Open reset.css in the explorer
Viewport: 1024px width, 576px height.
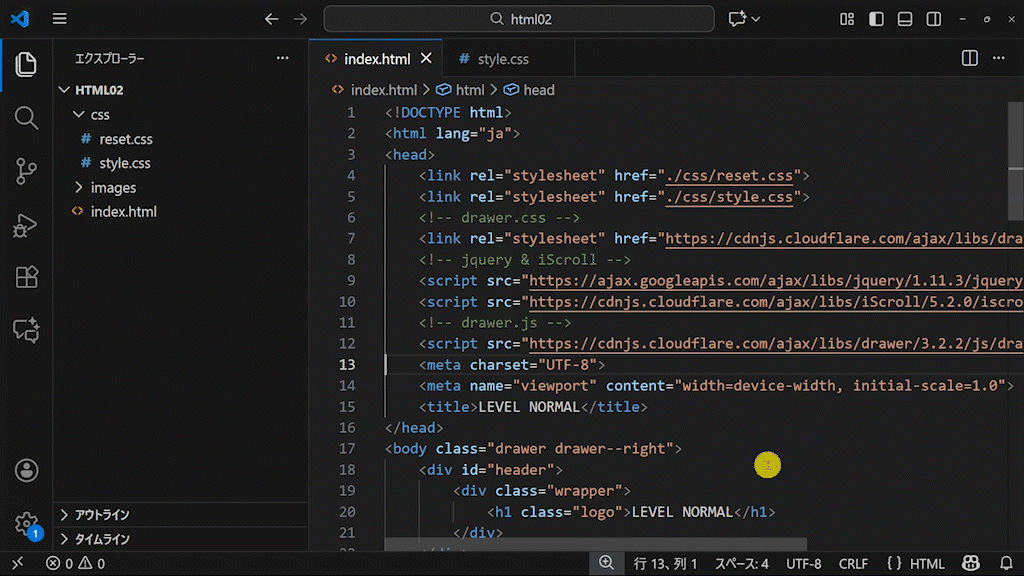(x=125, y=139)
